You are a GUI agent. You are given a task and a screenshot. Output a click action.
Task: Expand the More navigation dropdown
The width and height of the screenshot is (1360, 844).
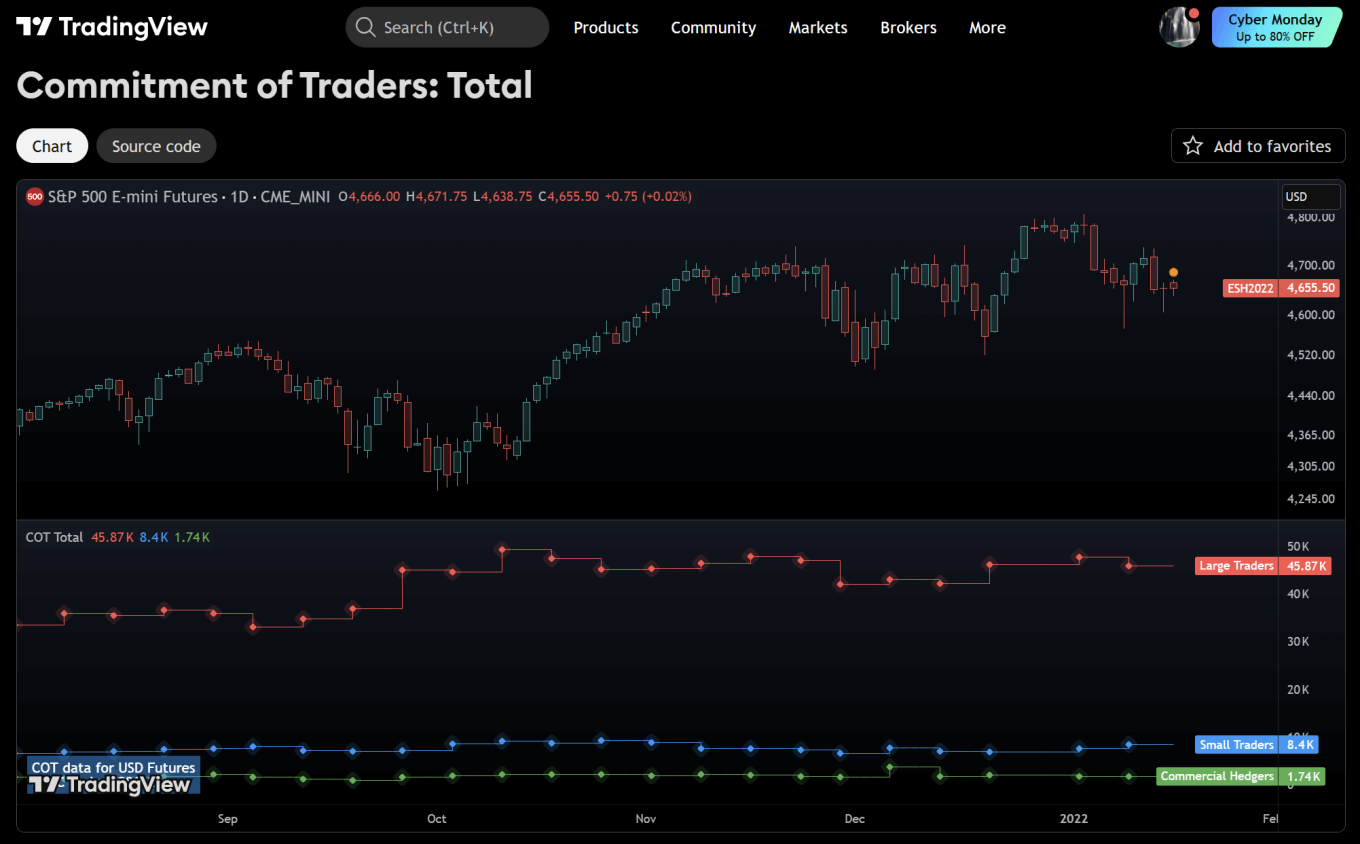(987, 27)
